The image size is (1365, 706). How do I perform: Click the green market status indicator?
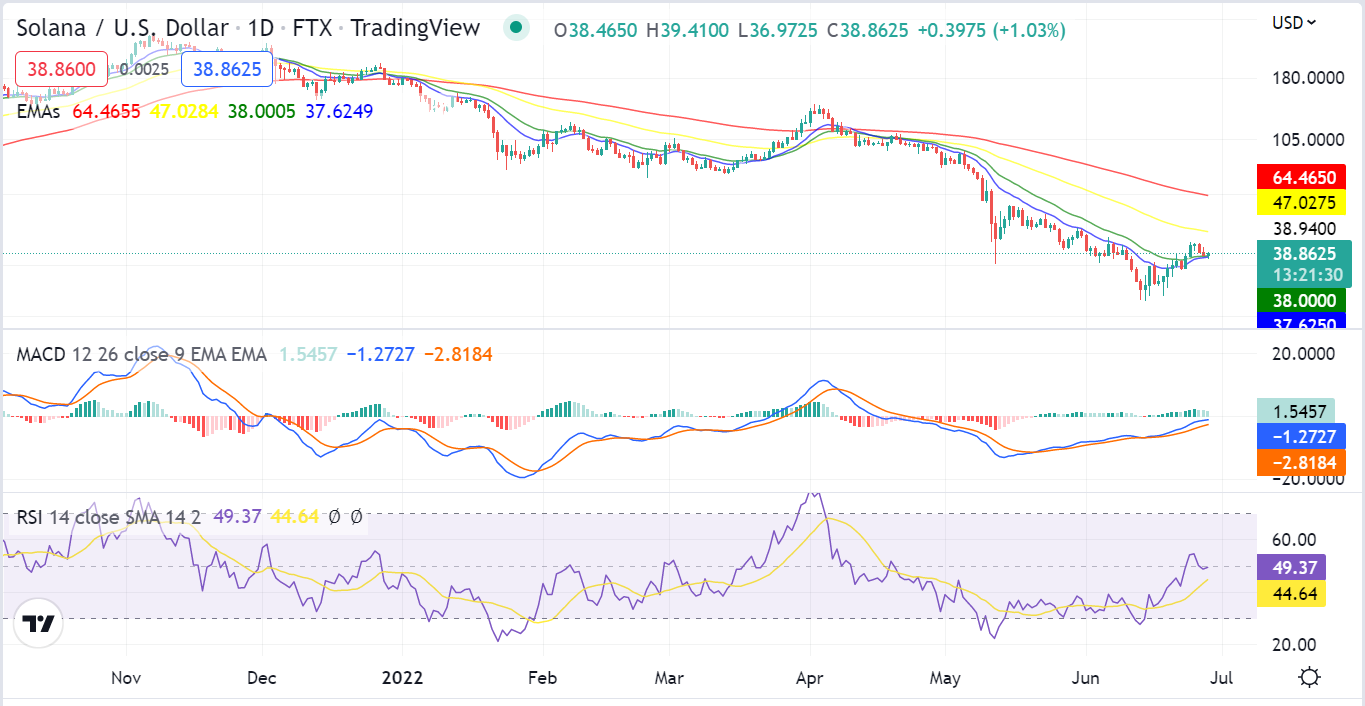(516, 28)
